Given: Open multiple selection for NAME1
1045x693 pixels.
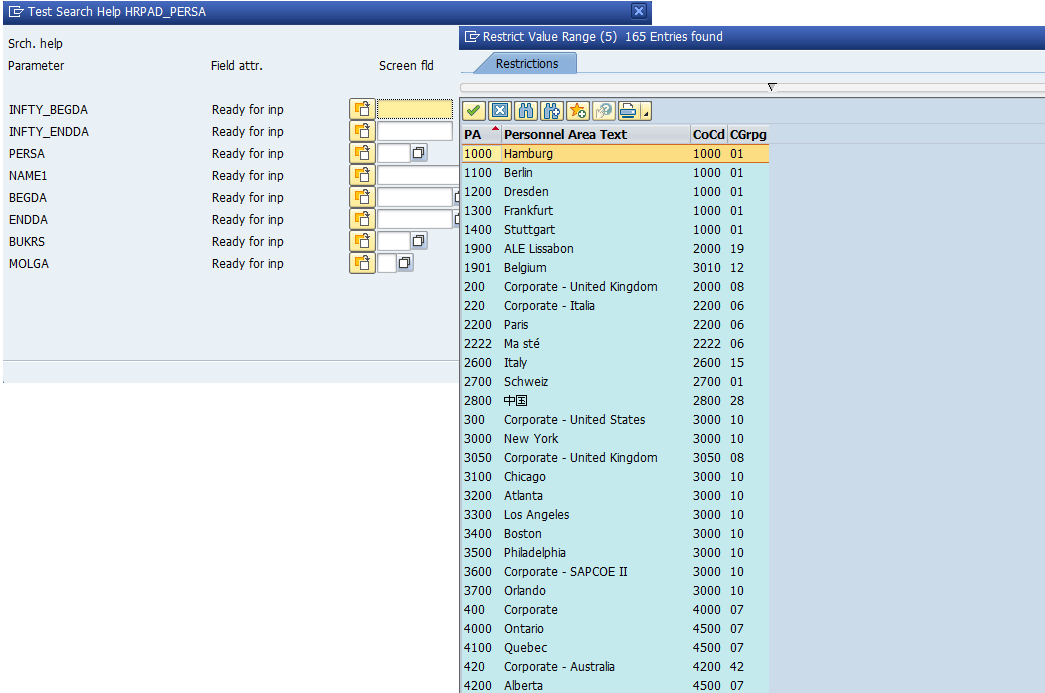Looking at the screenshot, I should (362, 175).
